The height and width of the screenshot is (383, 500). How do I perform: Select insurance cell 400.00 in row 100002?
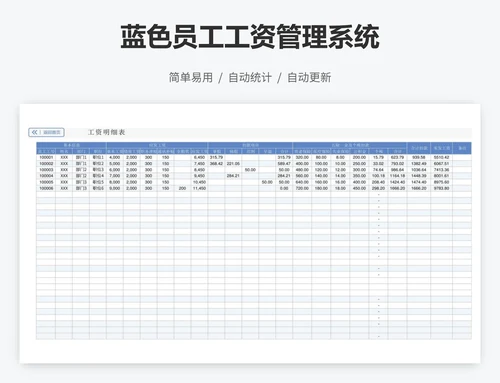pos(302,164)
